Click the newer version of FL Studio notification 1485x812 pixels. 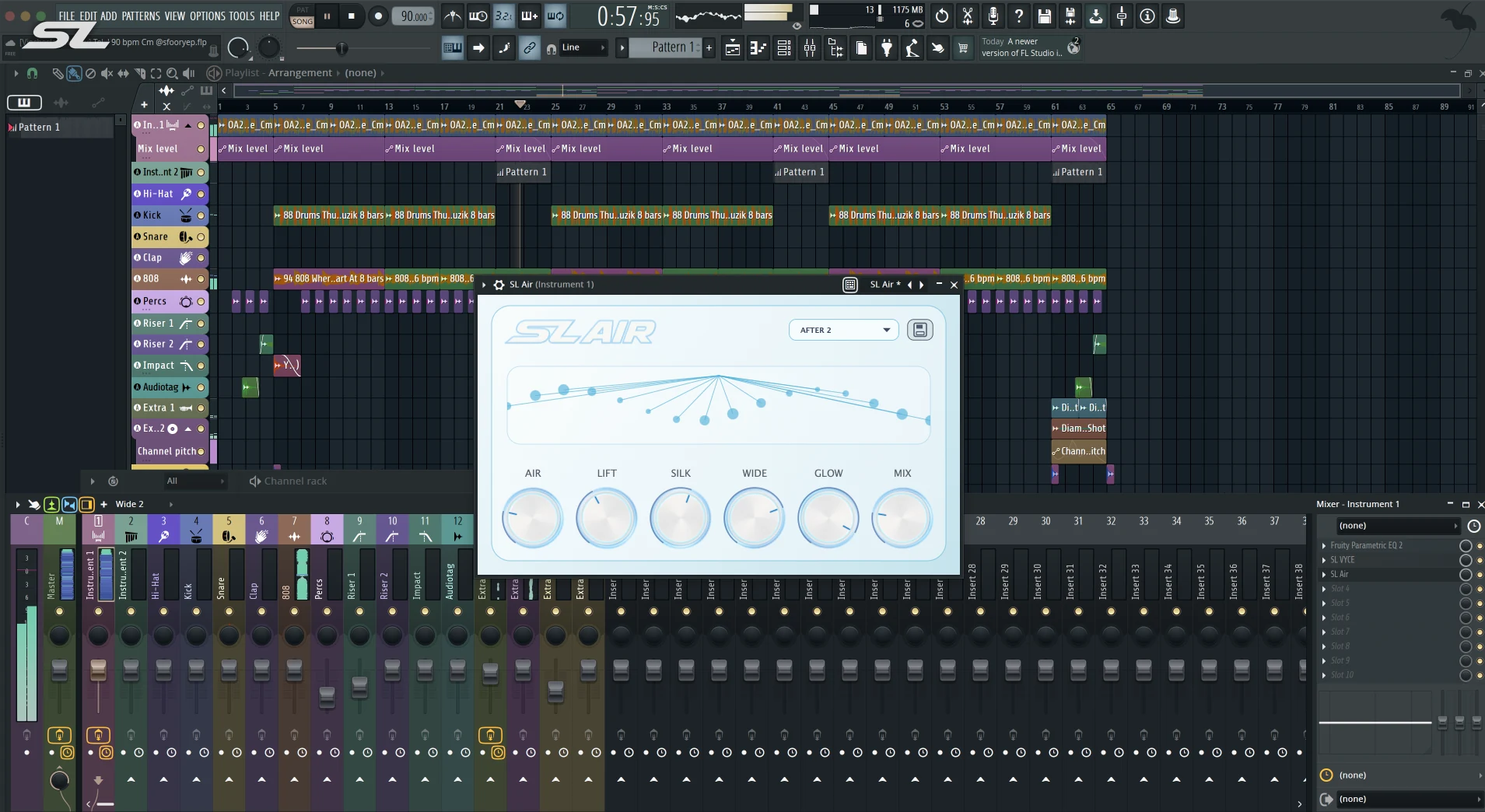tap(1030, 47)
